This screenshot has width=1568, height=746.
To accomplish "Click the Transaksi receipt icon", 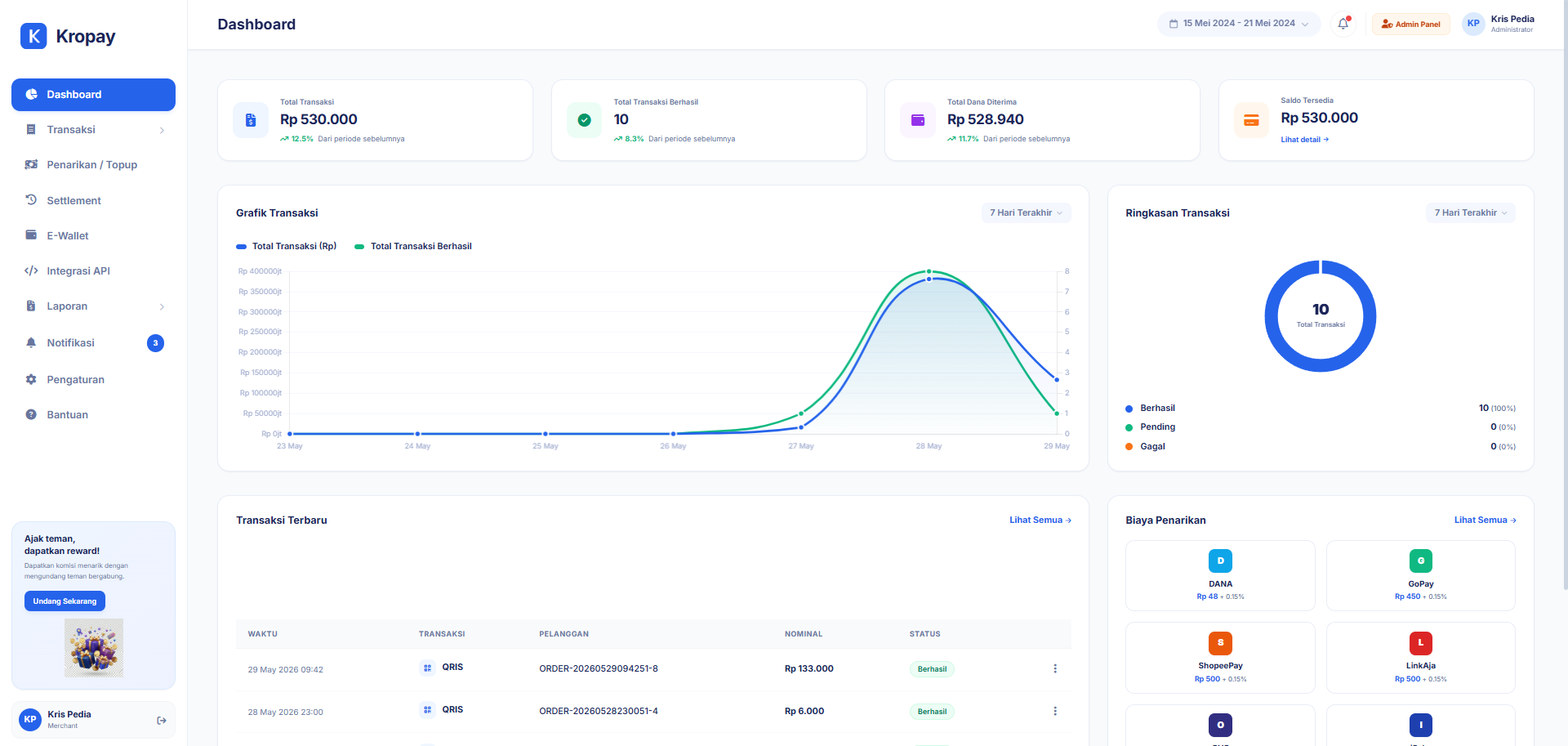I will point(31,130).
